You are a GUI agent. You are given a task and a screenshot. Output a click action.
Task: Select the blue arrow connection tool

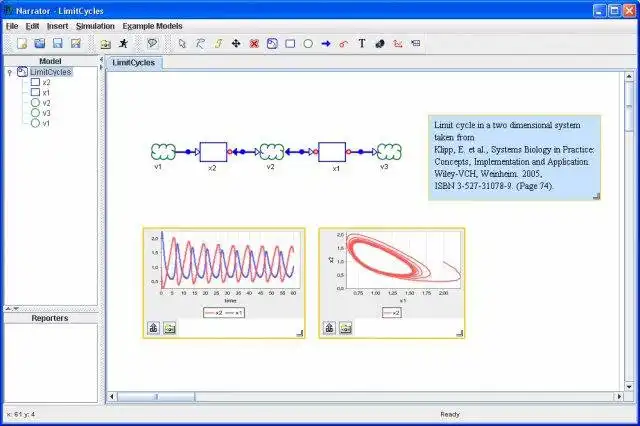pos(326,43)
